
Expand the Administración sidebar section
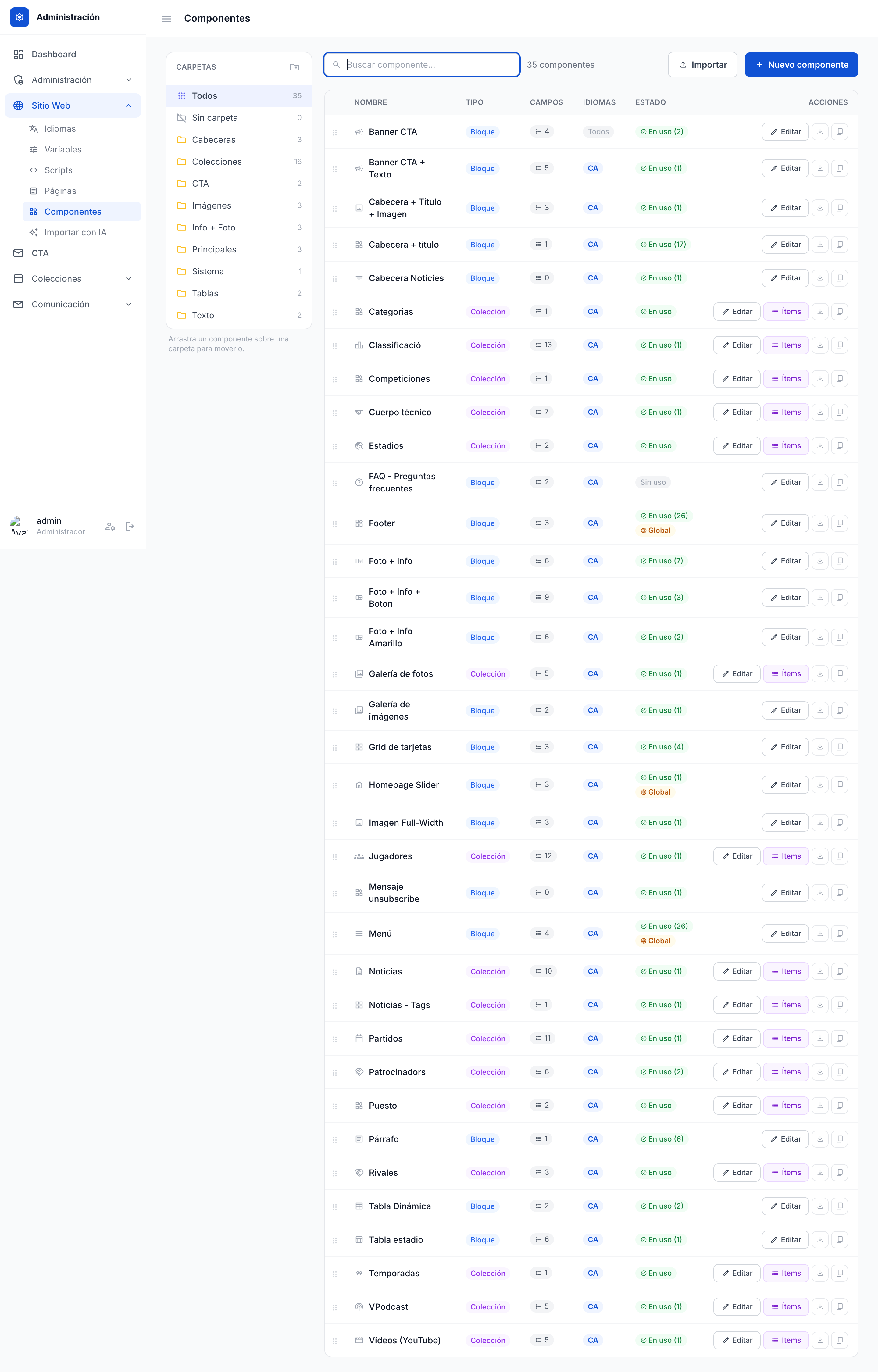[x=73, y=80]
